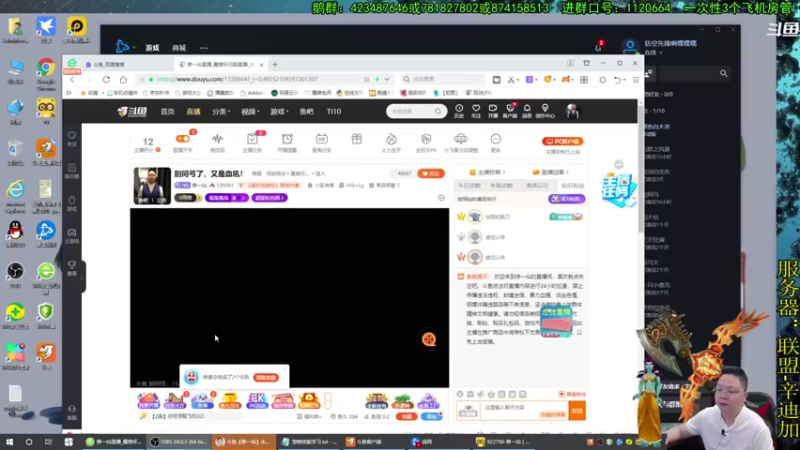Viewport: 800px width, 450px height.
Task: Select the 贵宾(22) ranking tab
Action: click(x=537, y=186)
